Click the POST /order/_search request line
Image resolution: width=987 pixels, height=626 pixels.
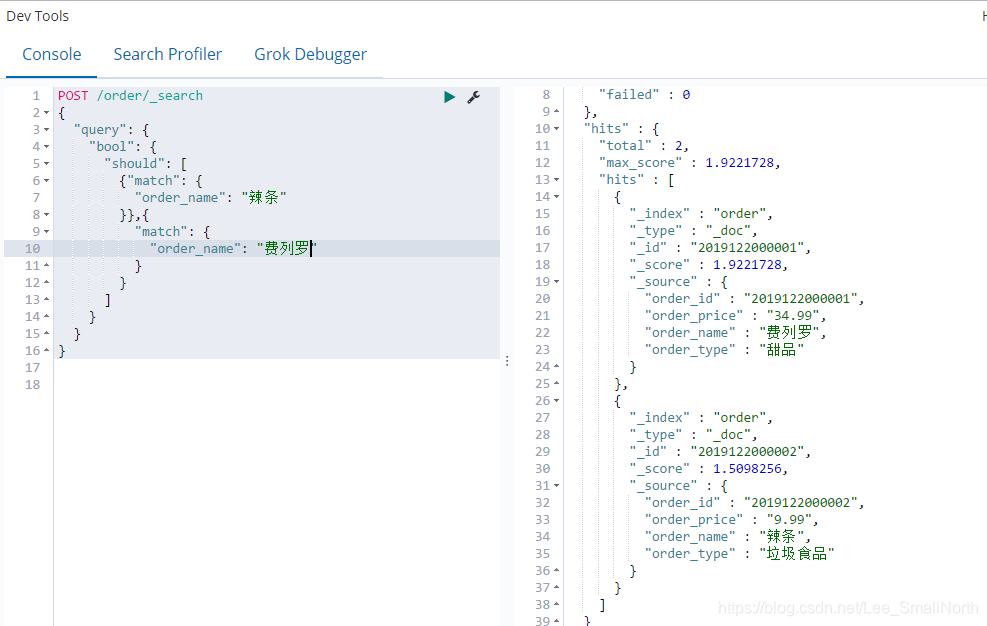[130, 96]
